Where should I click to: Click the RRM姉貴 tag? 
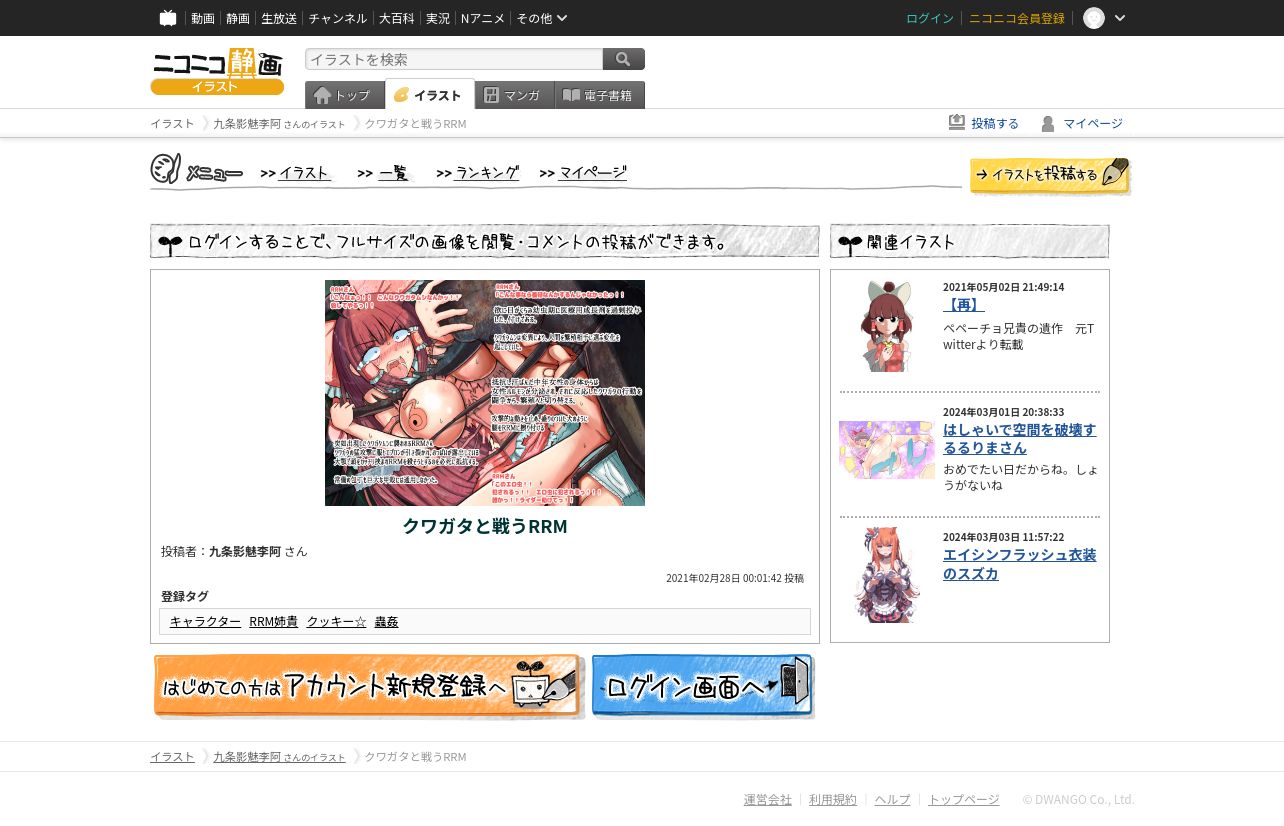point(273,621)
